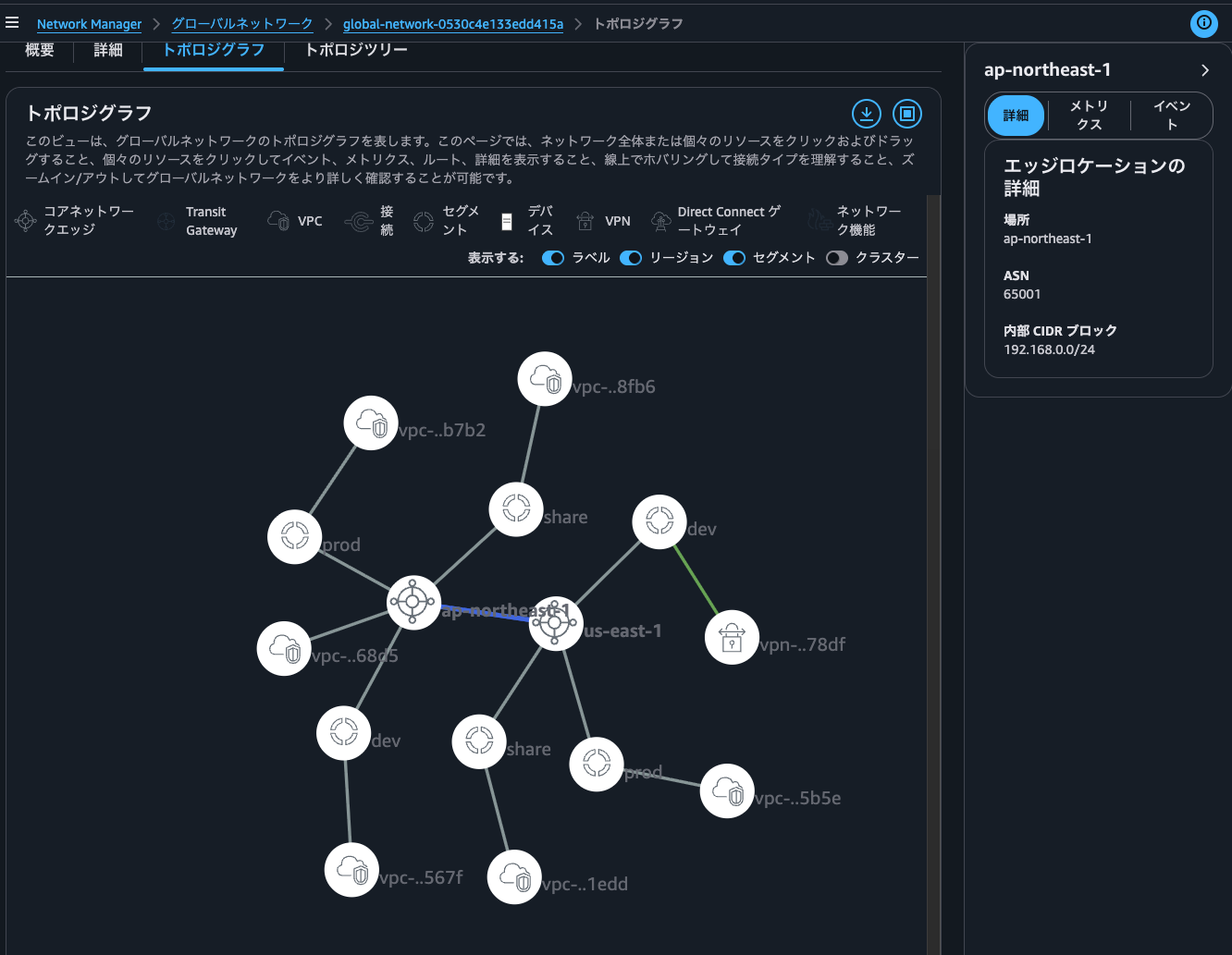
Task: Open the info help icon at top right
Action: (1203, 23)
